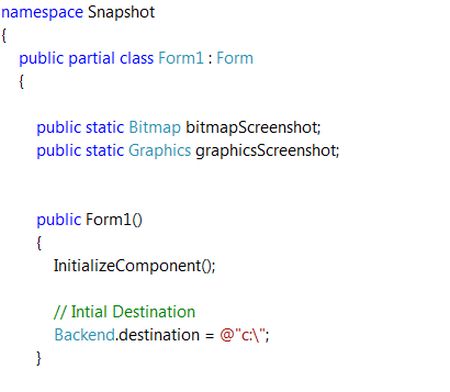Click the base type 'Form' after the colon
This screenshot has height=392, width=450.
(x=235, y=58)
